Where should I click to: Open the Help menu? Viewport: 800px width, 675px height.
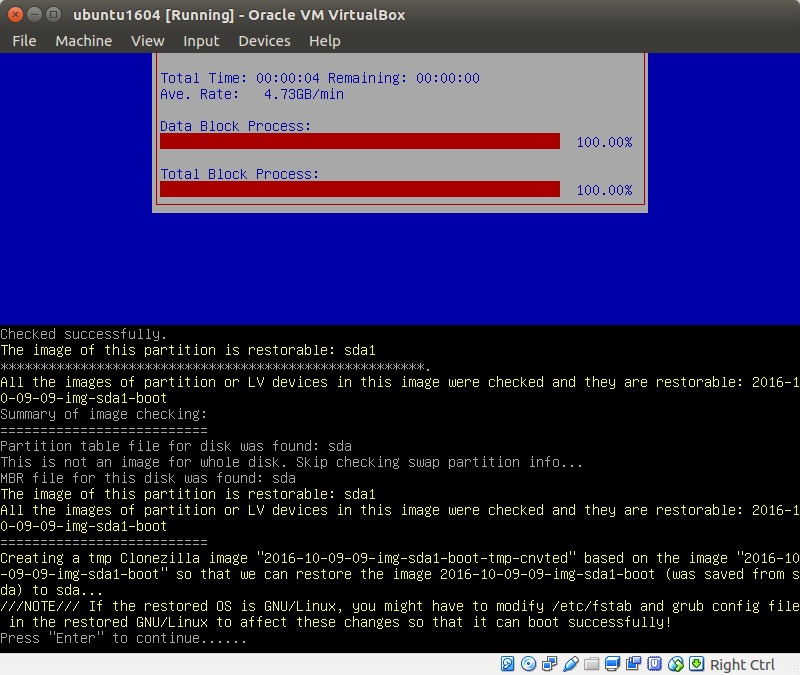(x=324, y=41)
